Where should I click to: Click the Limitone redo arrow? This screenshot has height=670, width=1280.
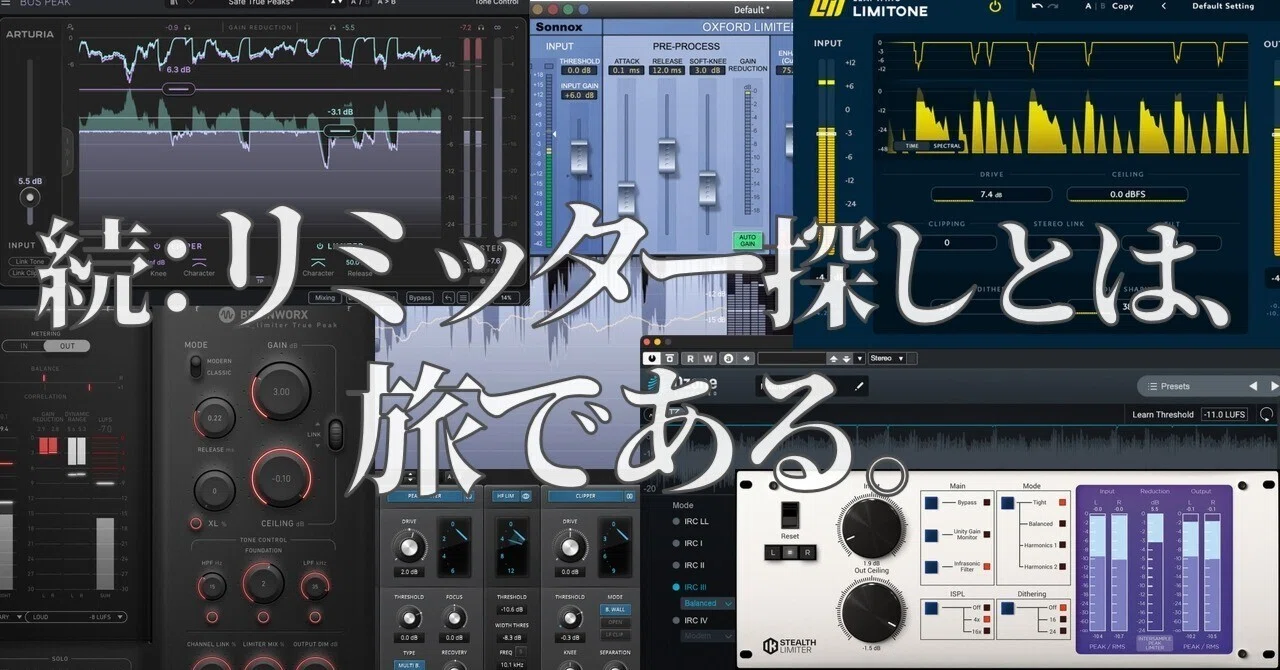[1054, 6]
